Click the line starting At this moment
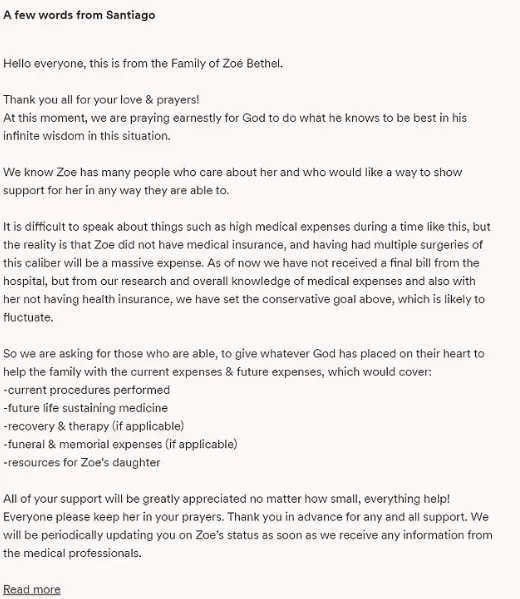This screenshot has height=599, width=520. (x=235, y=118)
